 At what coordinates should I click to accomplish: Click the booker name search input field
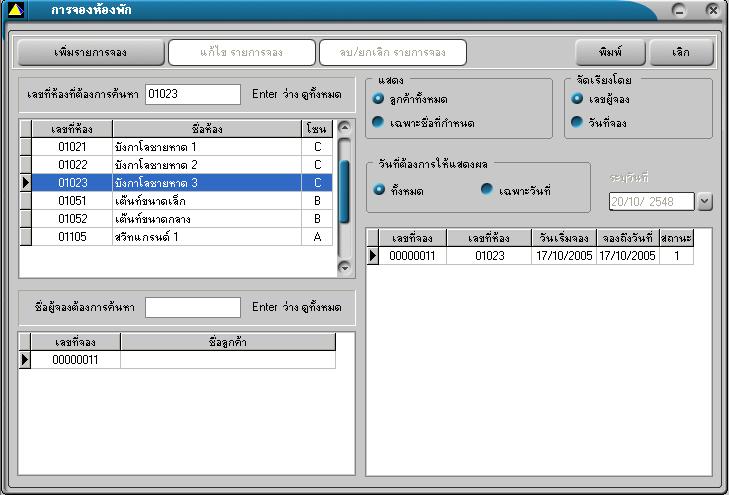coord(192,307)
